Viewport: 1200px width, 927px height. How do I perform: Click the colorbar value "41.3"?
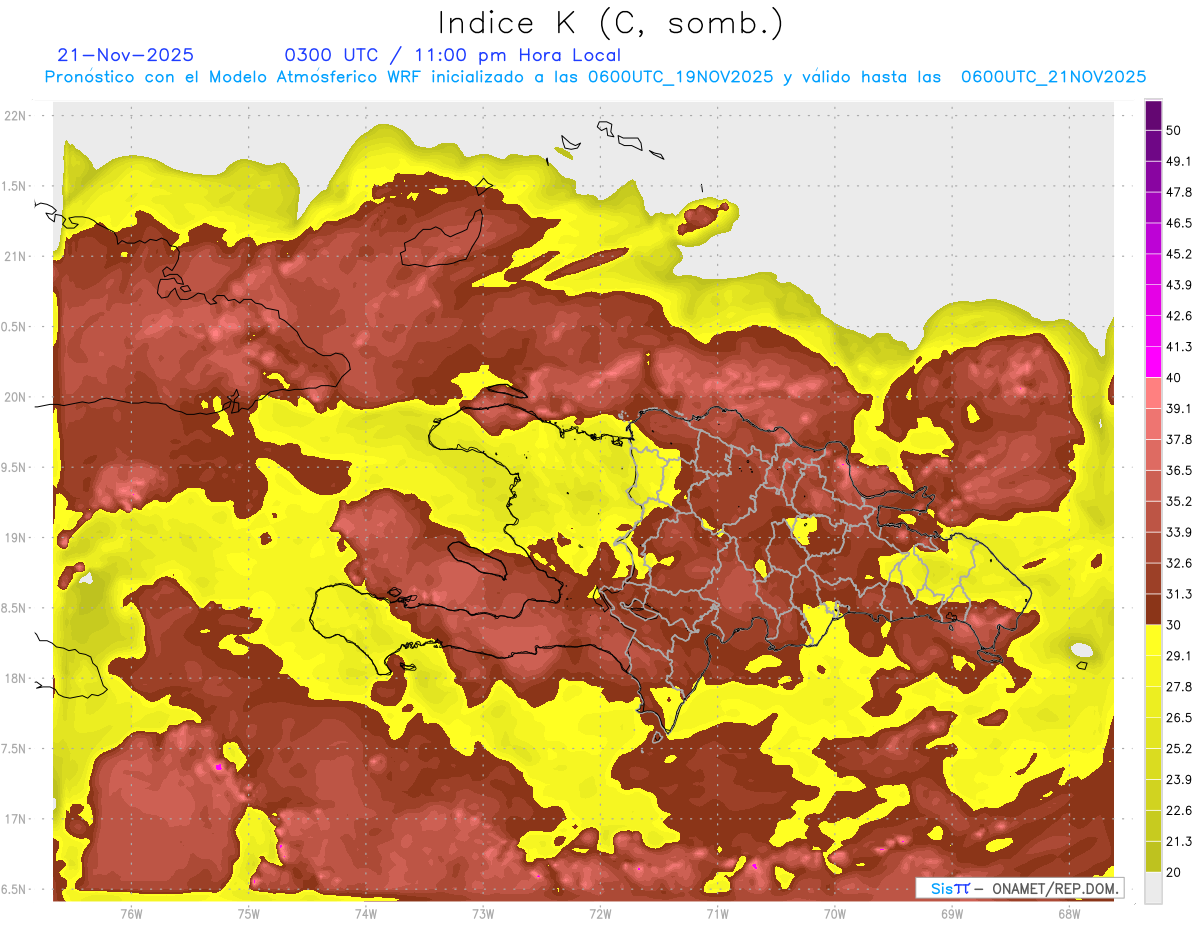(1178, 347)
